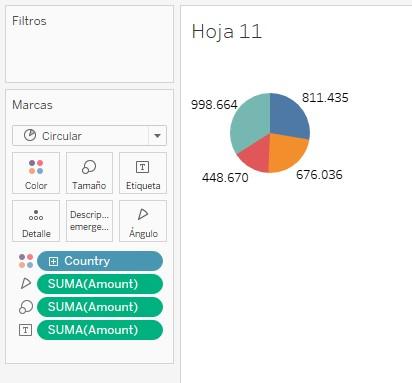412x383 pixels.
Task: Click the mark type dropdown arrow
Action: [x=157, y=136]
